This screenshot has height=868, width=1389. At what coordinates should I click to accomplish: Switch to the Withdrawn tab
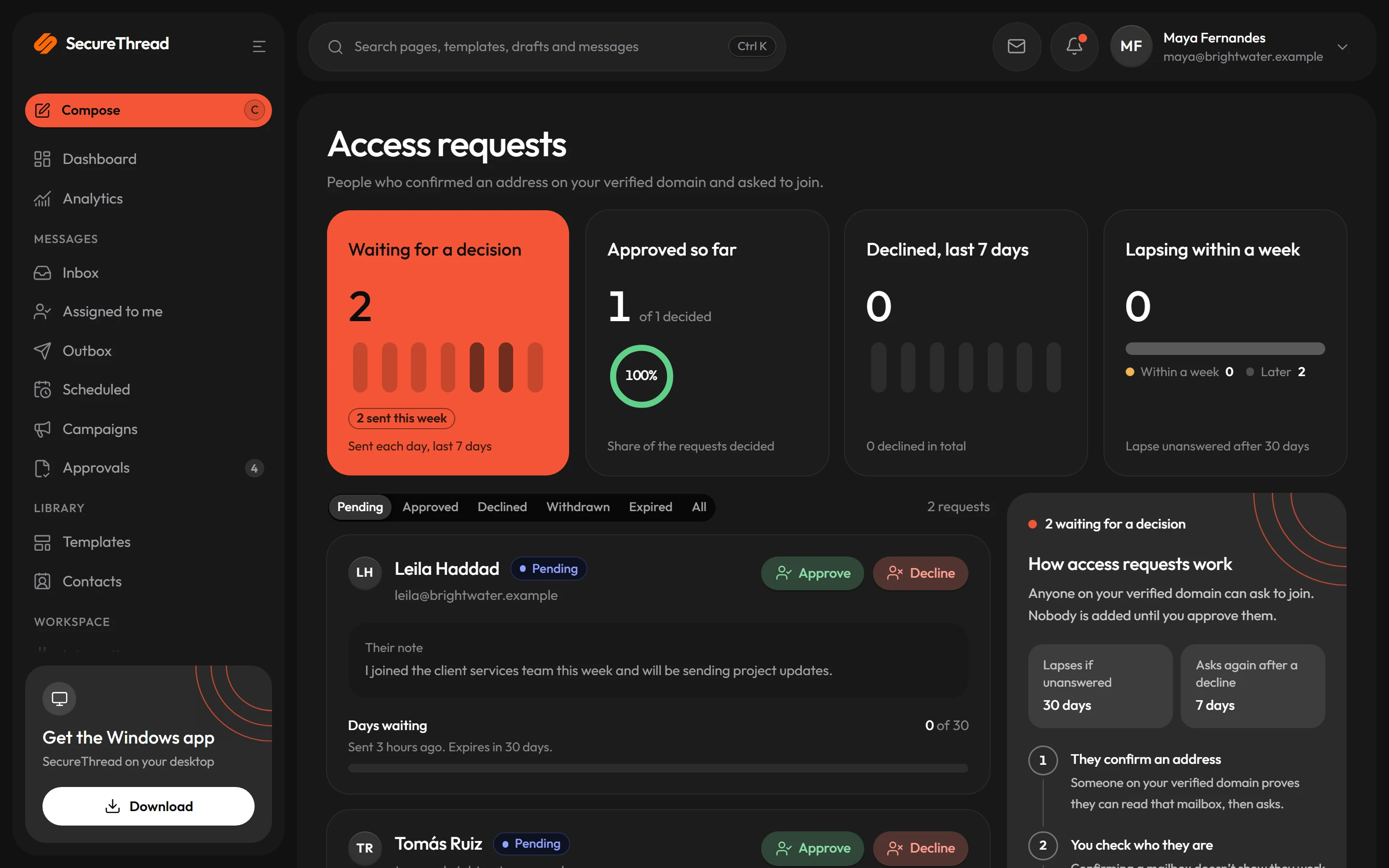pos(577,507)
